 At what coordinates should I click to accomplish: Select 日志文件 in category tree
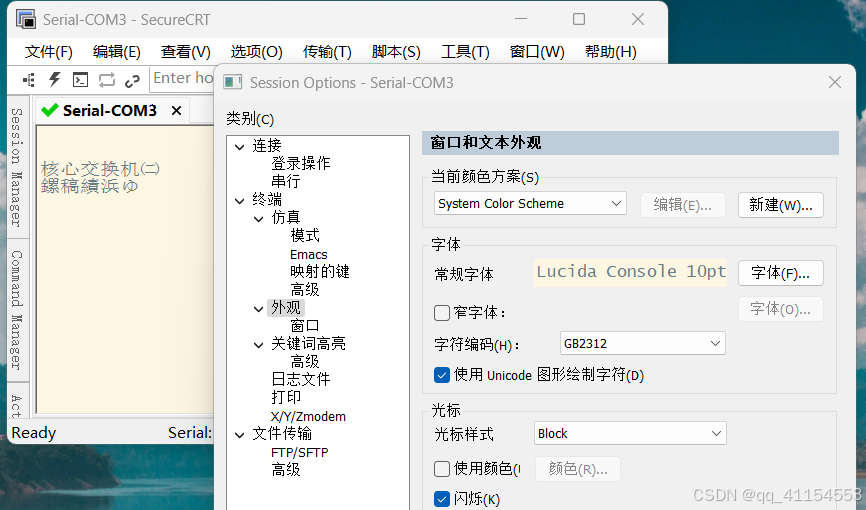point(300,379)
